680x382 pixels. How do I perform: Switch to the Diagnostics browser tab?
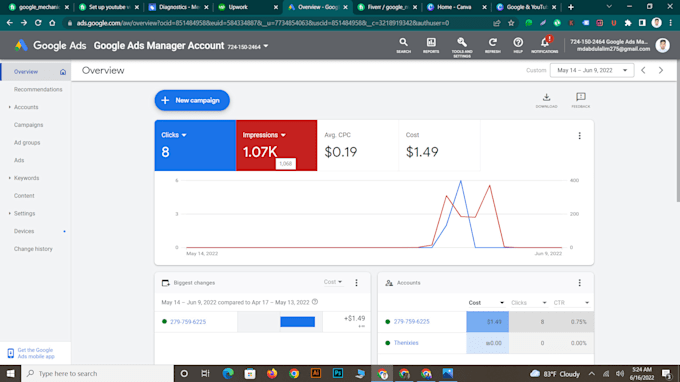pyautogui.click(x=178, y=7)
